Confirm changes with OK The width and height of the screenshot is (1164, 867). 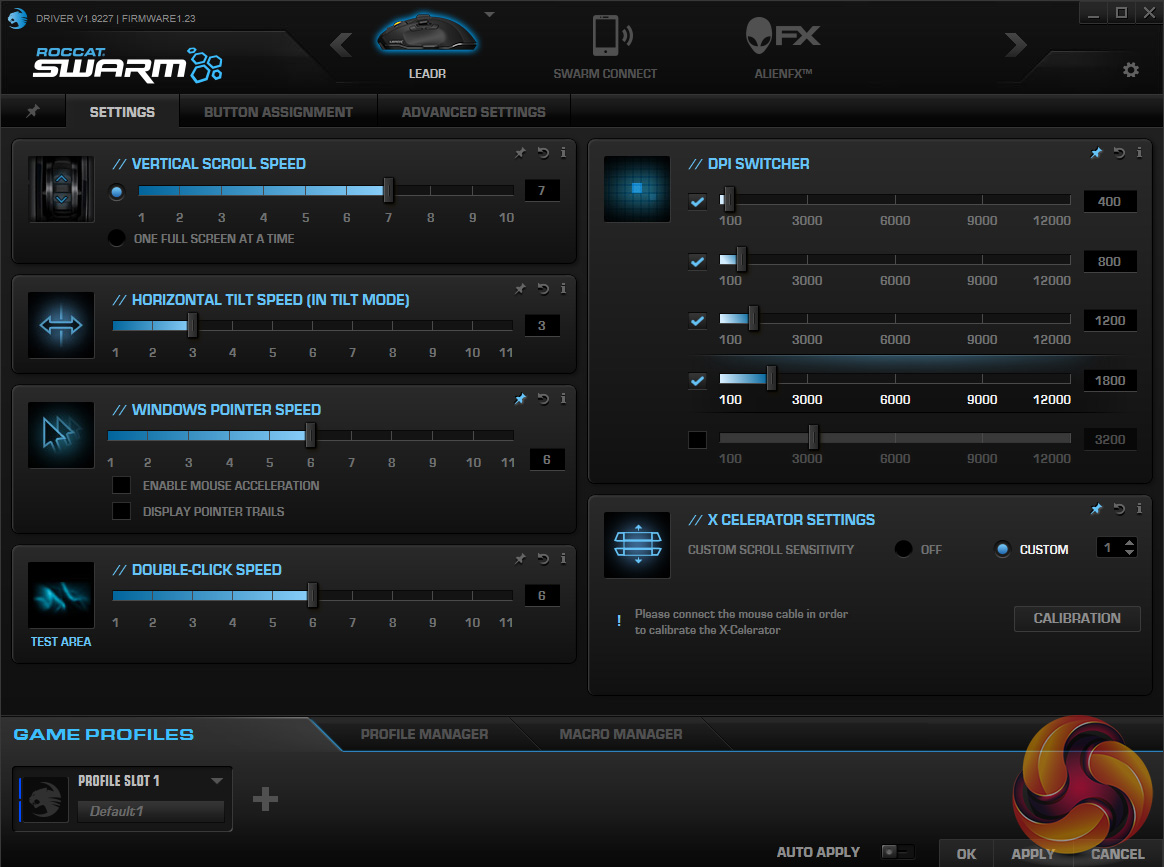coord(966,854)
